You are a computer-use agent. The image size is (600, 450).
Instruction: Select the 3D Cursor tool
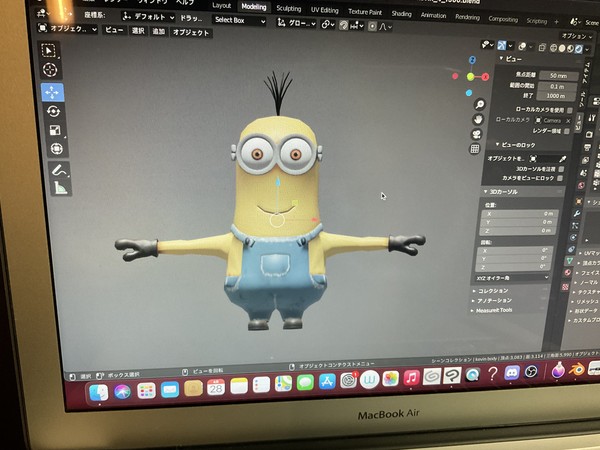pyautogui.click(x=50, y=70)
